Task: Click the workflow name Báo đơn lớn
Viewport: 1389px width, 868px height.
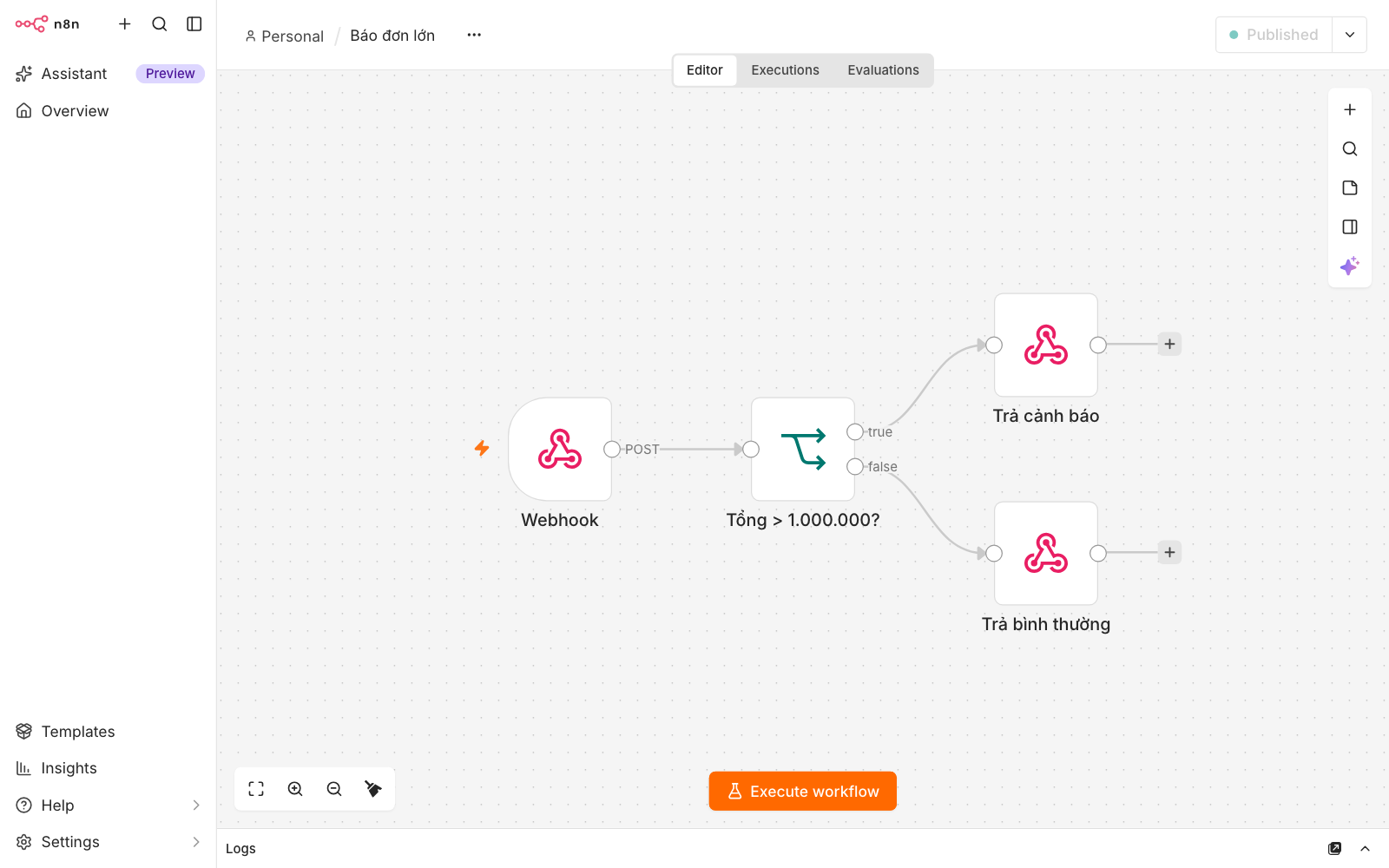Action: click(392, 36)
